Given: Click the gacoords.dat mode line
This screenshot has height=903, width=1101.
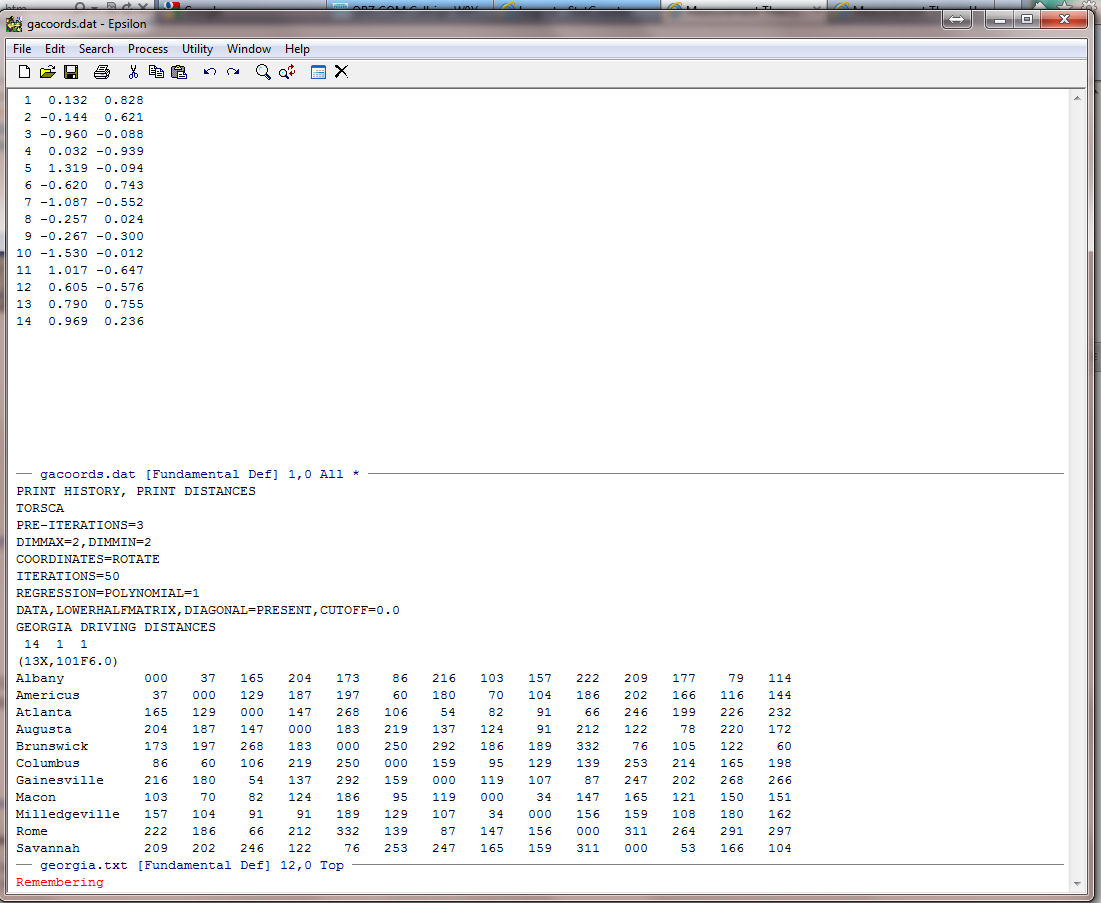Looking at the screenshot, I should (x=192, y=474).
